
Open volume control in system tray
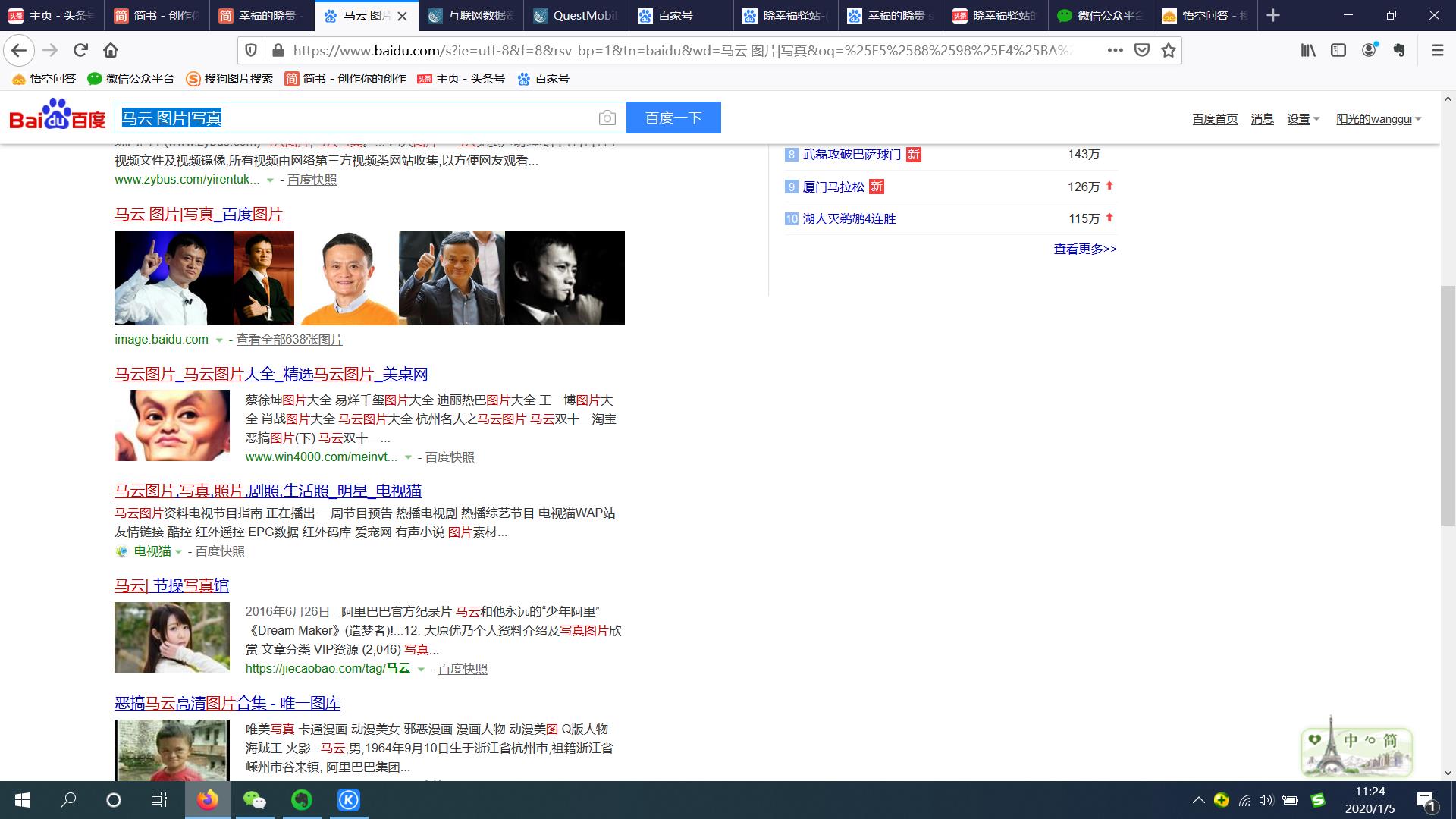[x=1266, y=800]
